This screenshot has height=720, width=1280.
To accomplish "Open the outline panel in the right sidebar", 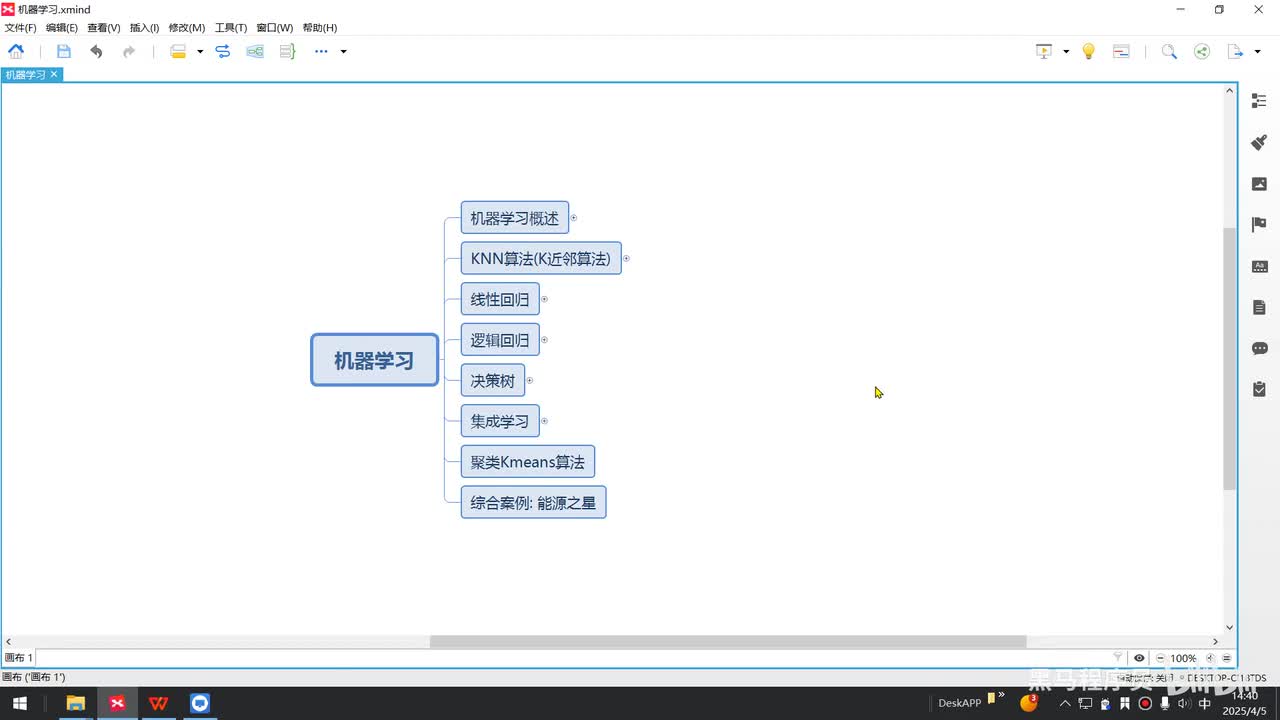I will click(x=1259, y=101).
